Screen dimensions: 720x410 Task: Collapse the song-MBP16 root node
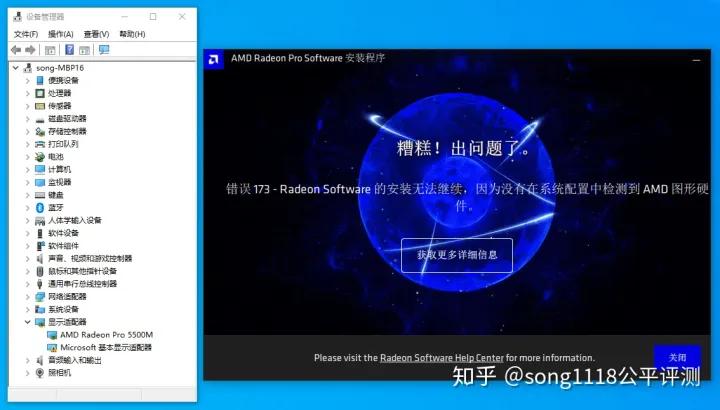click(16, 67)
